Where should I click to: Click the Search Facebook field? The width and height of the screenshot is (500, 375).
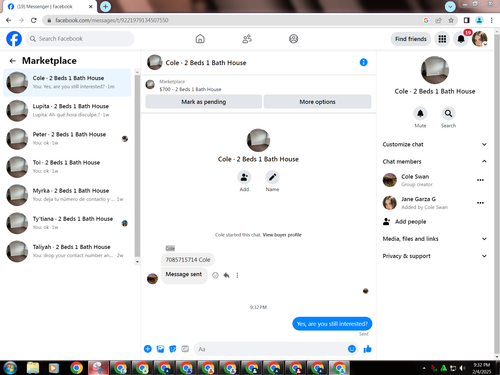tap(80, 39)
